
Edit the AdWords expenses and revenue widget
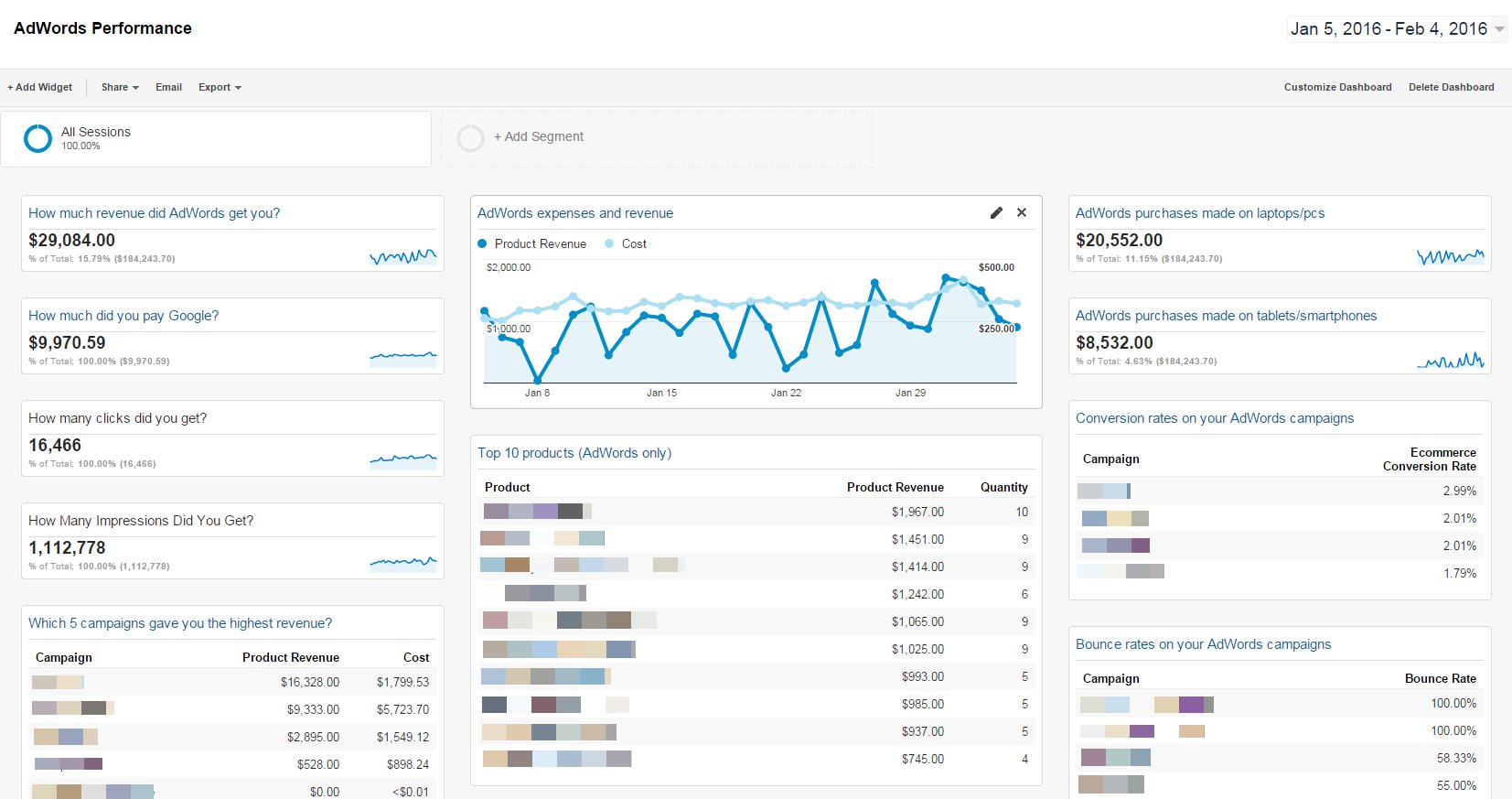point(996,212)
